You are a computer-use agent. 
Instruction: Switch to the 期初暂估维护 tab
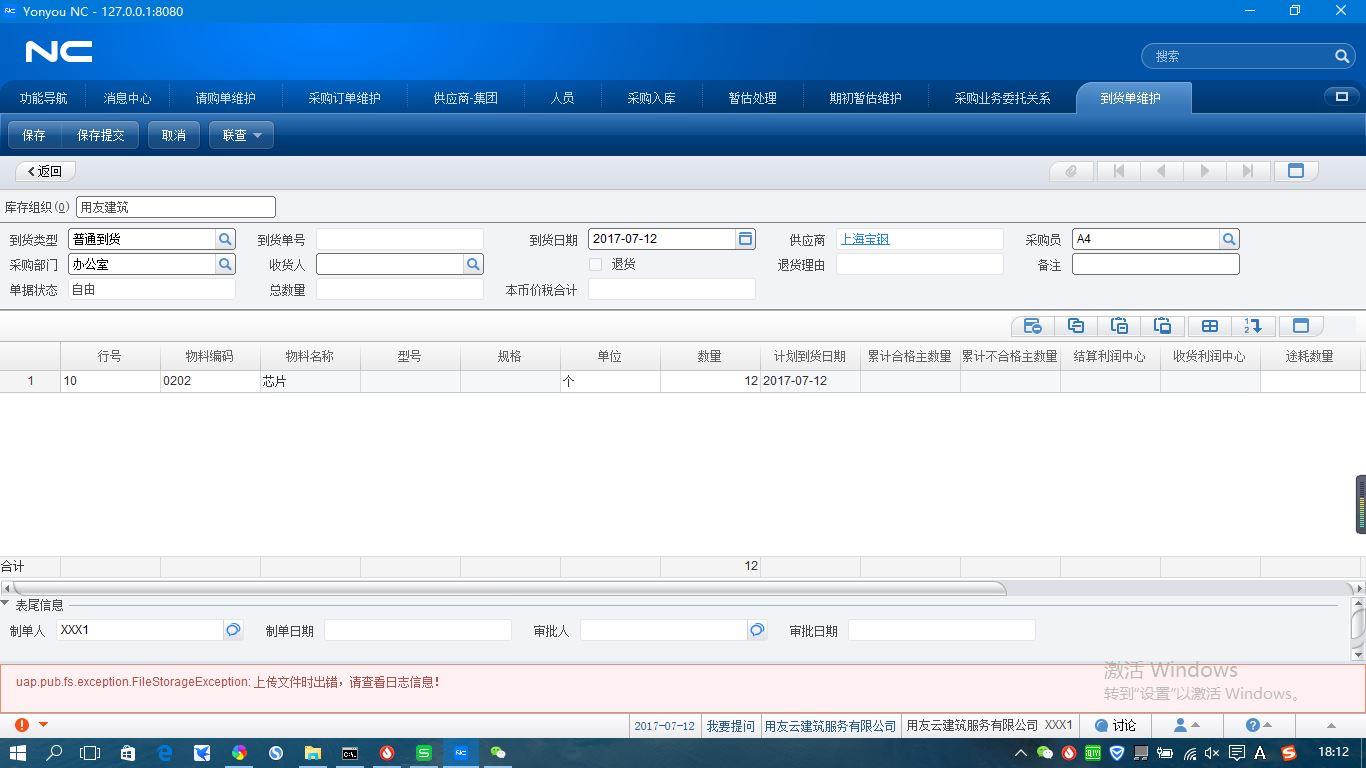tap(865, 98)
